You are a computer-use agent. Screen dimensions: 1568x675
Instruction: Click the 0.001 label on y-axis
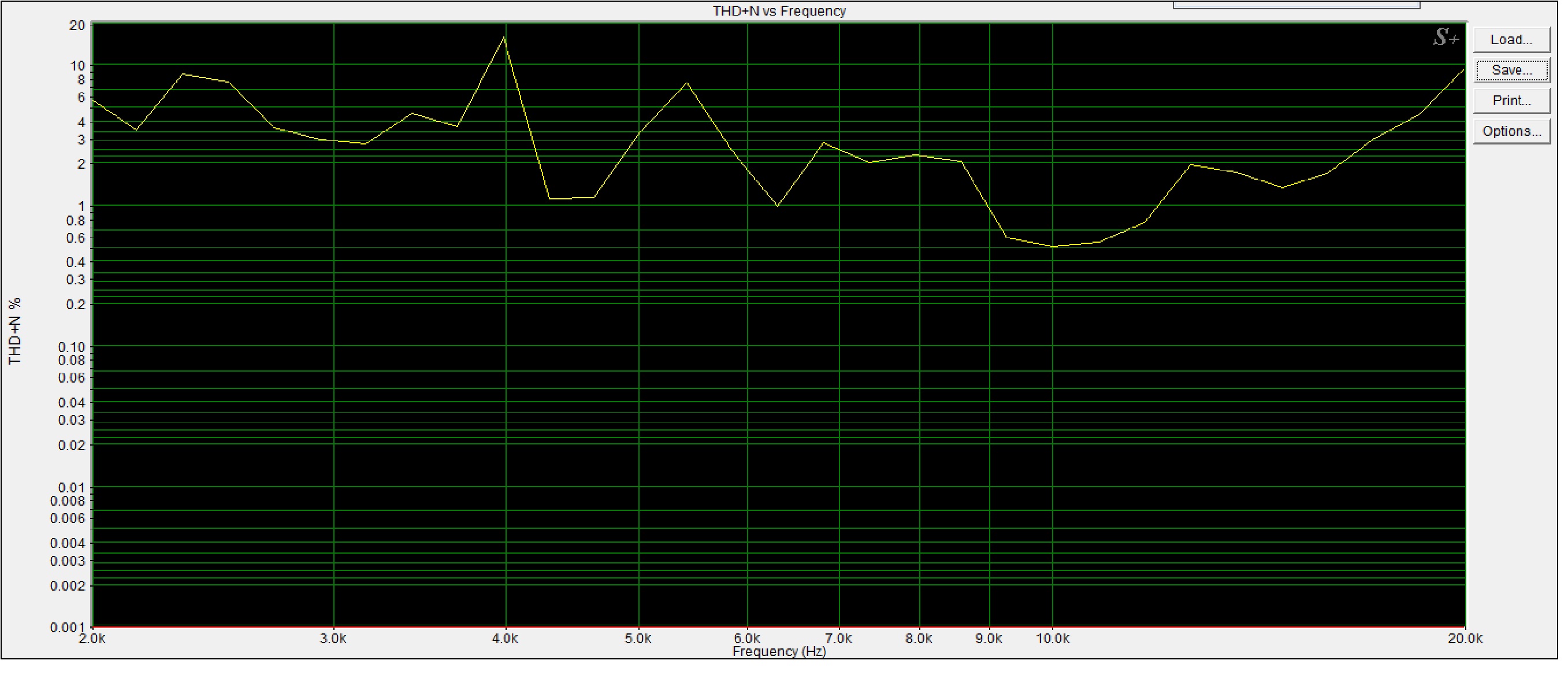click(67, 627)
